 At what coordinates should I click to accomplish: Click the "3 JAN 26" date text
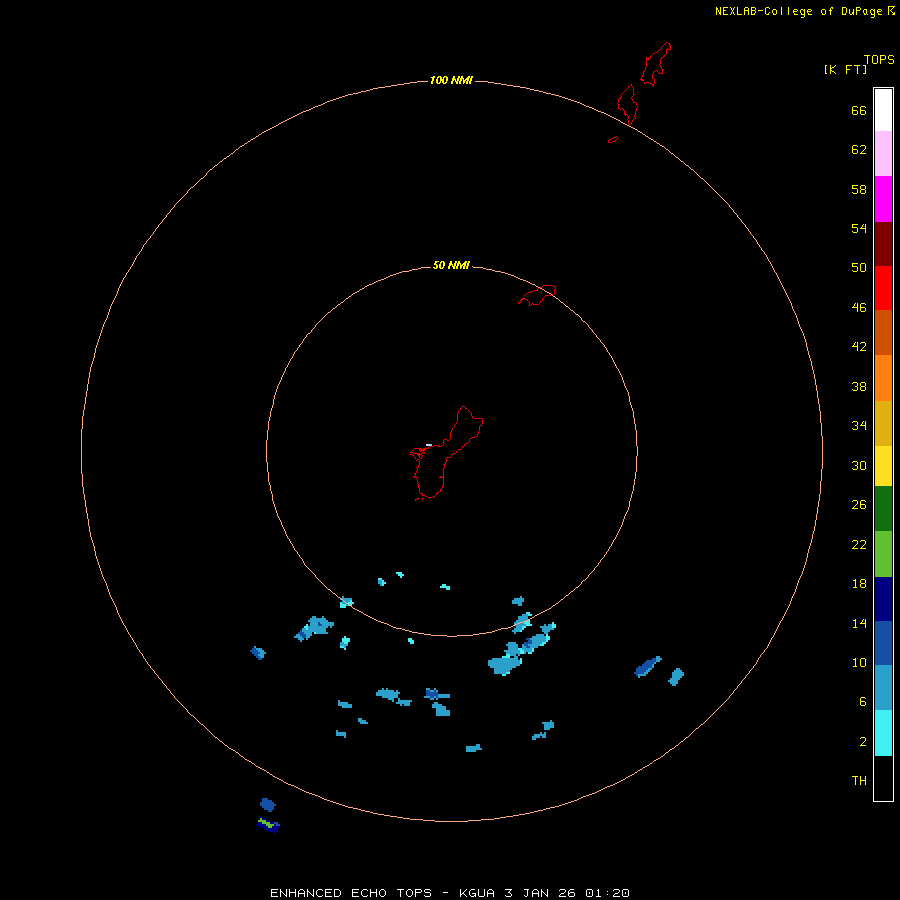pos(541,893)
